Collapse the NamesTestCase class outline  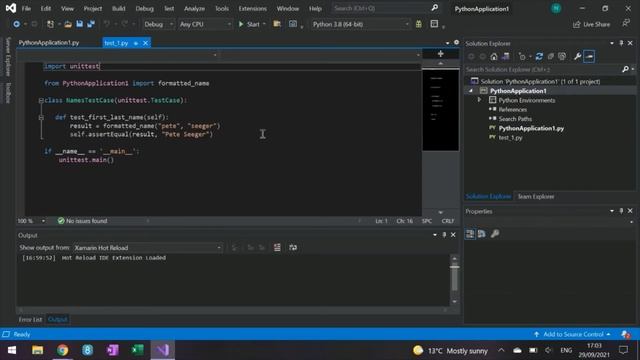[41, 100]
